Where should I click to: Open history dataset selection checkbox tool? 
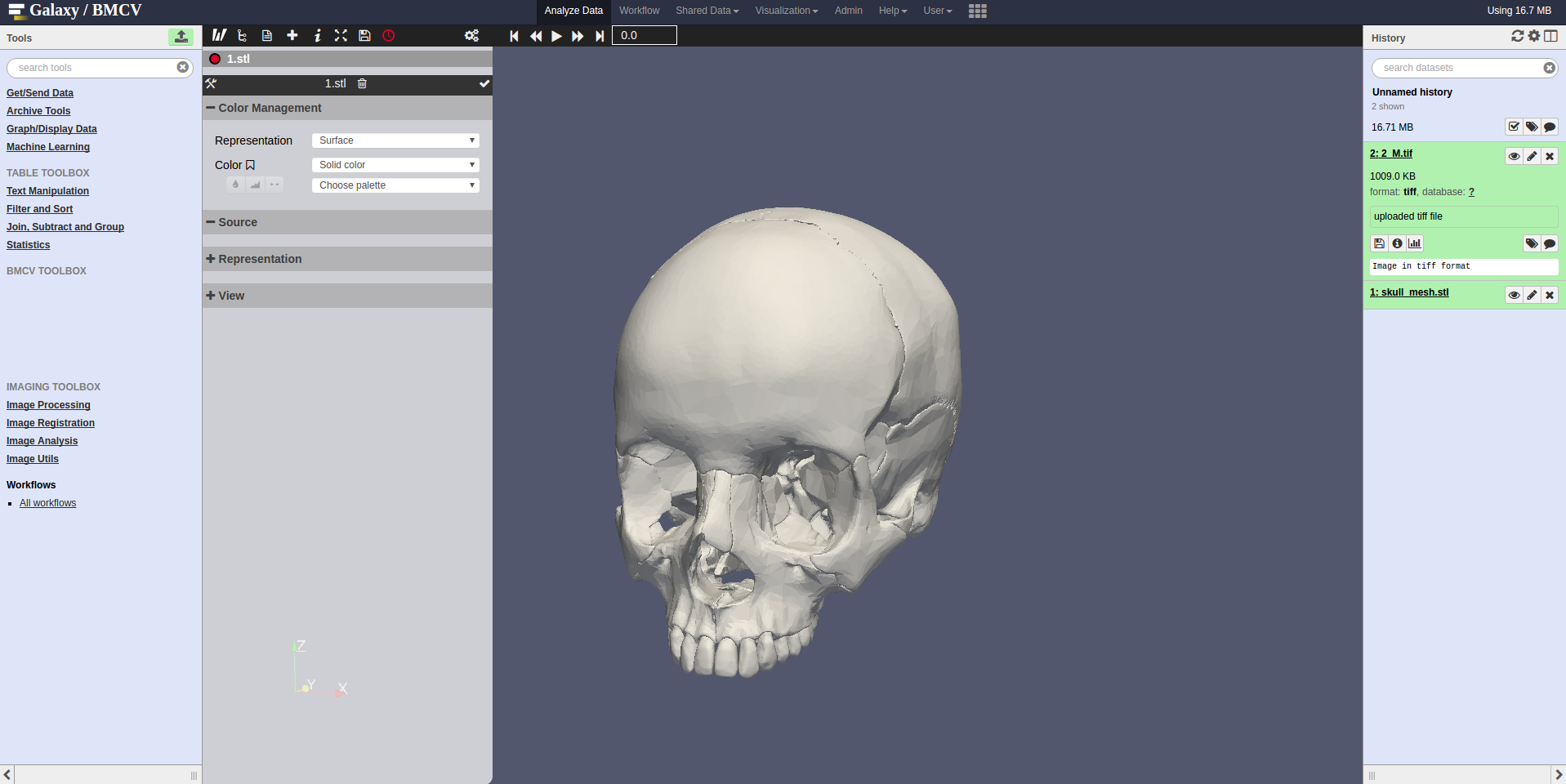(1513, 127)
